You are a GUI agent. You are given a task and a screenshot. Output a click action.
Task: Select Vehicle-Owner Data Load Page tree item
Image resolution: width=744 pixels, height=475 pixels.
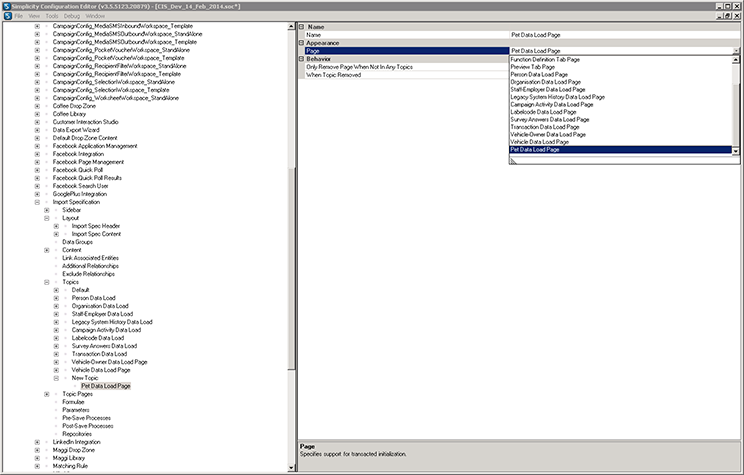[109, 362]
